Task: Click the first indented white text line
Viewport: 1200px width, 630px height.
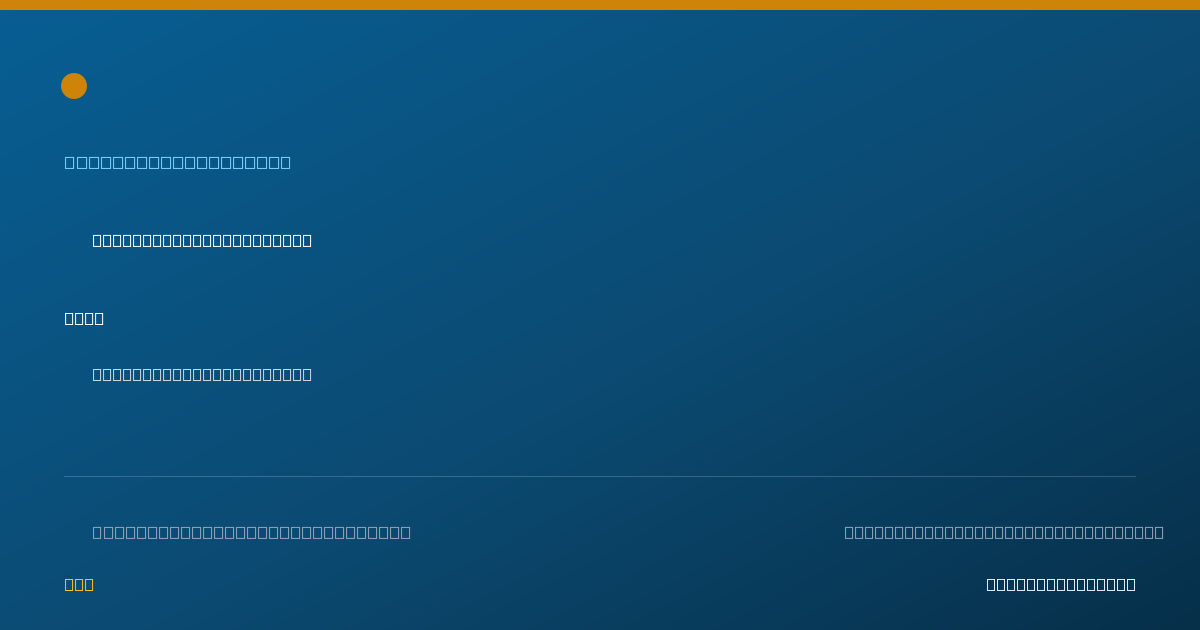Action: tap(202, 240)
